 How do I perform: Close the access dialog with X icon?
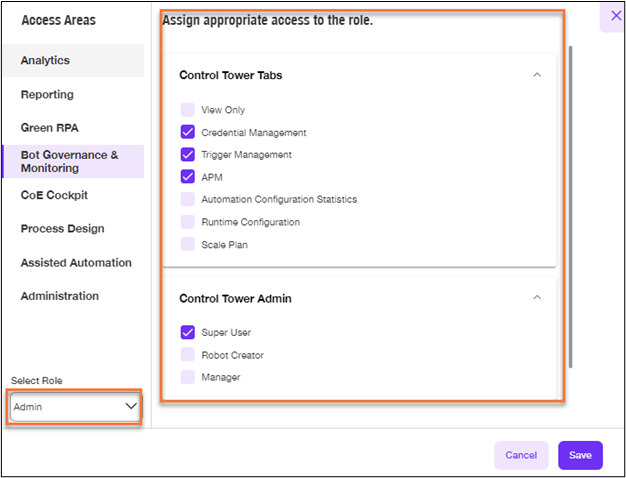tap(616, 16)
